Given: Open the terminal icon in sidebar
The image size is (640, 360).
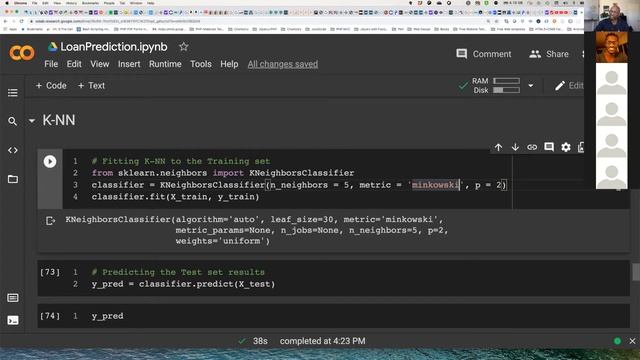Looking at the screenshot, I should point(13,320).
